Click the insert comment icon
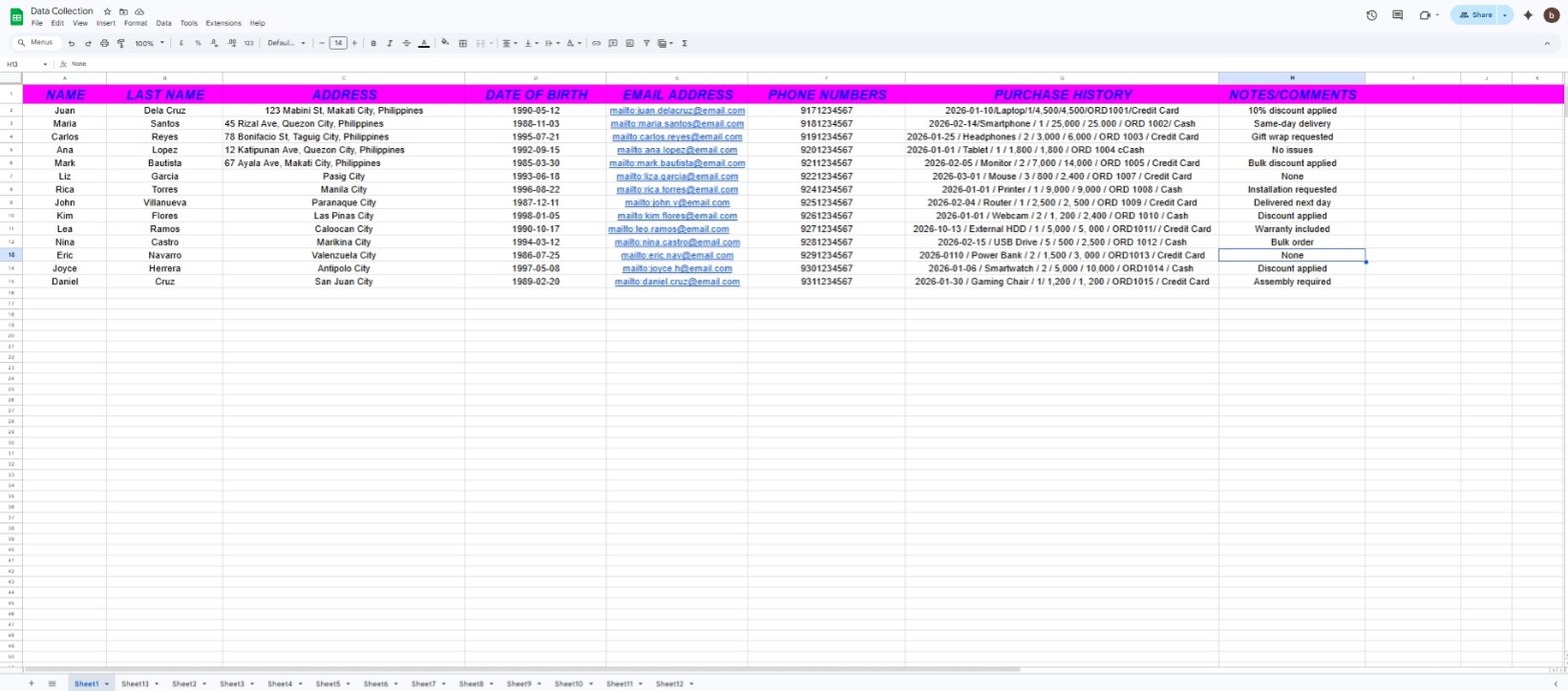This screenshot has height=691, width=1568. (613, 43)
